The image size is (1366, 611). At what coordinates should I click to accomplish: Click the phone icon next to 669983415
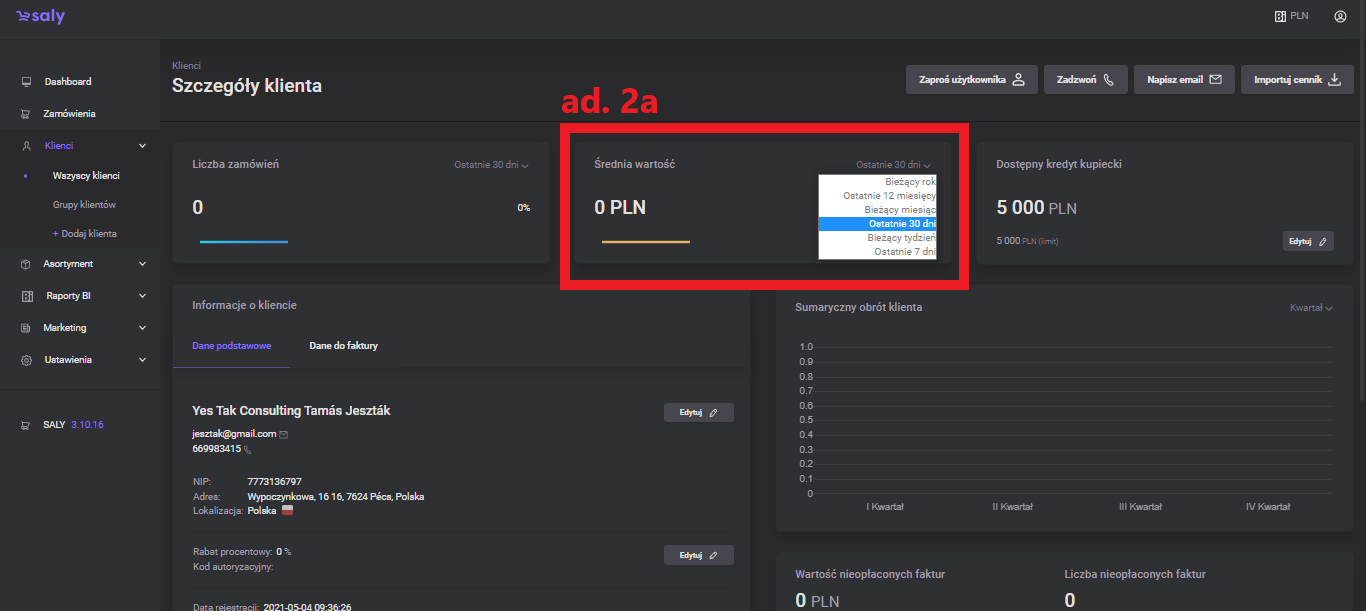[x=248, y=450]
